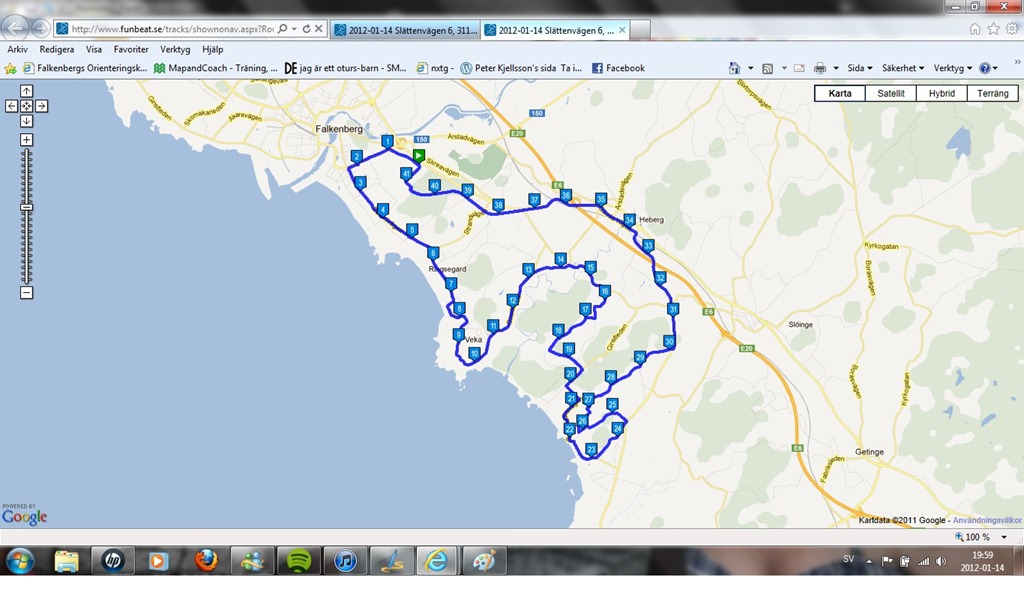Screen dimensions: 1024x607
Task: Switch map view to Terräng
Action: click(x=992, y=94)
